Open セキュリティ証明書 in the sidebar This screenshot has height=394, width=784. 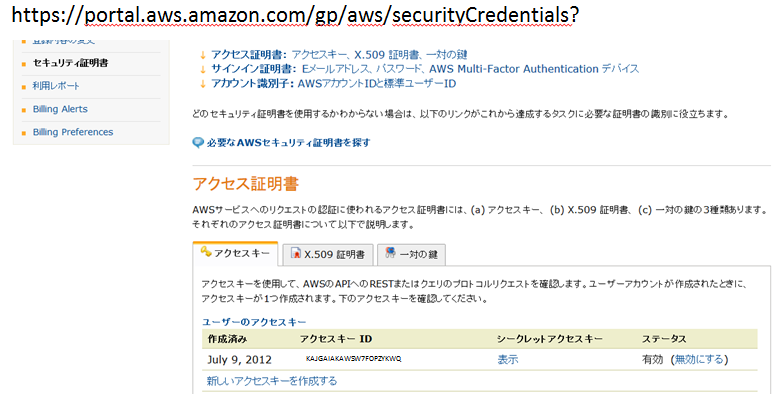click(70, 63)
